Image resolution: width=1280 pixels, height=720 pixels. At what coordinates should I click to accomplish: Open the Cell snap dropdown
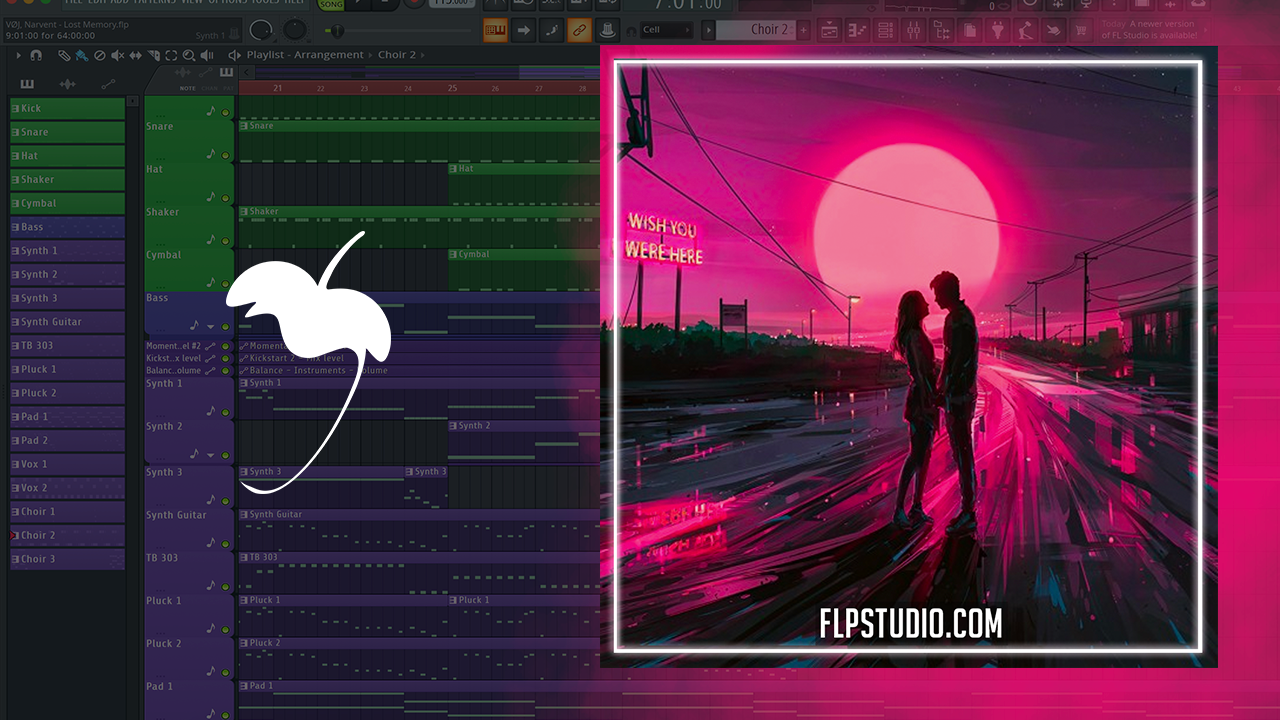pos(666,30)
